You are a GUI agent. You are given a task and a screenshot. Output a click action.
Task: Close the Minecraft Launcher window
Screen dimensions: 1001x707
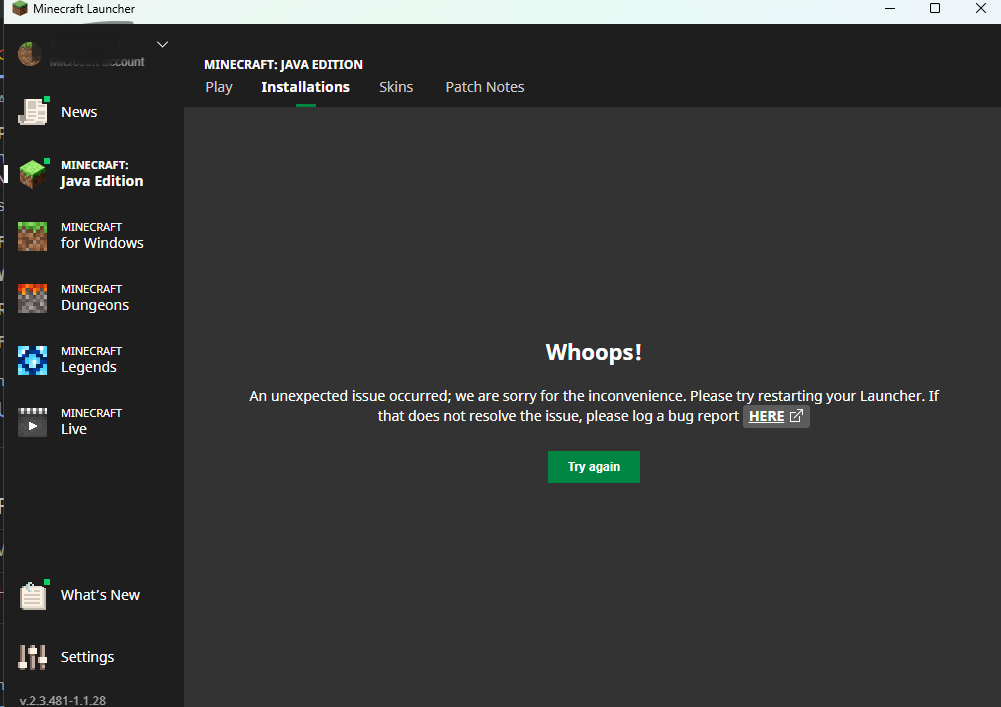pos(981,8)
